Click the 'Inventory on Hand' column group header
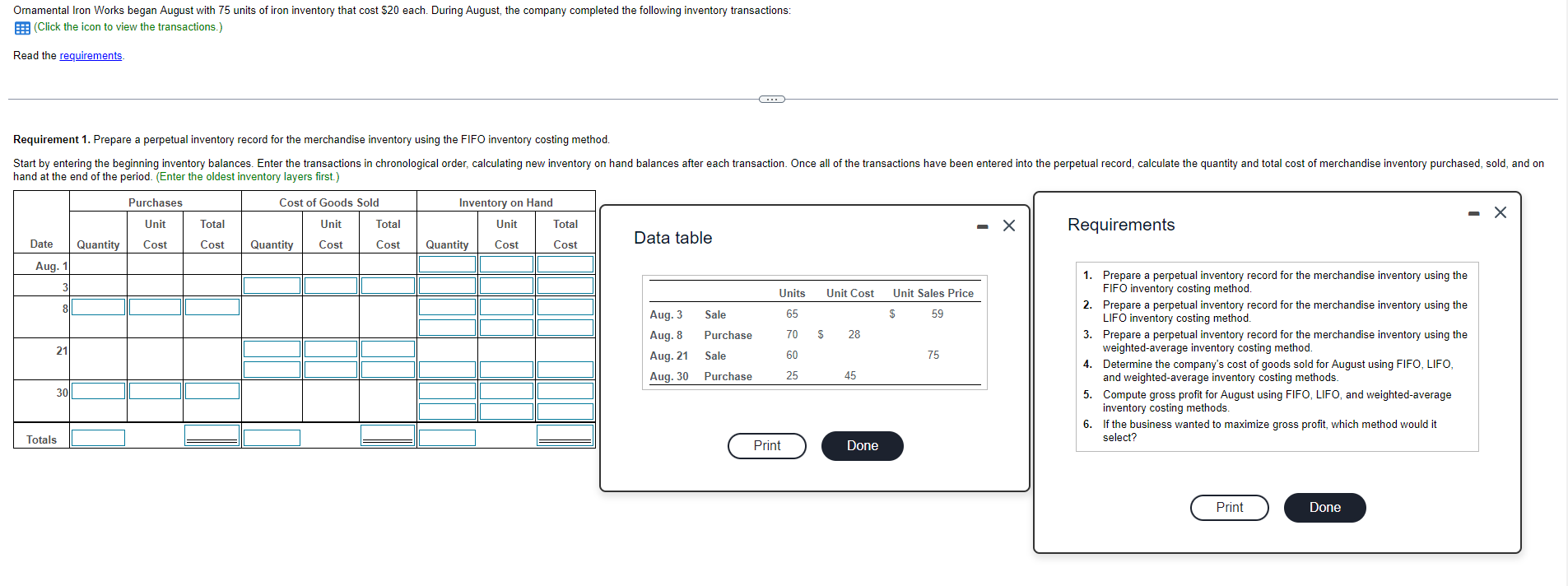This screenshot has height=586, width=1568. 506,203
